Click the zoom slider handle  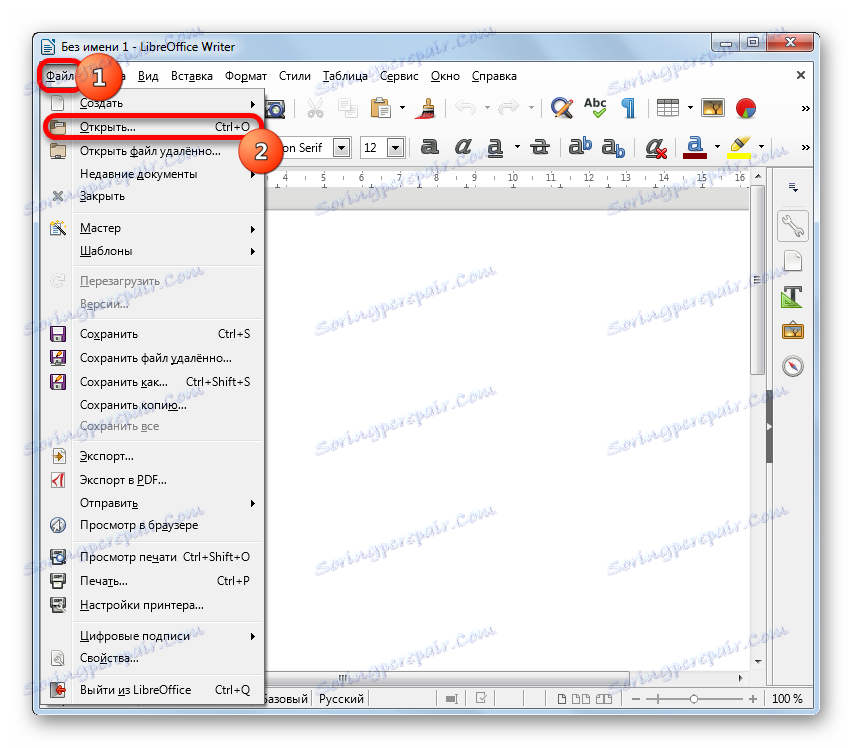pos(694,699)
